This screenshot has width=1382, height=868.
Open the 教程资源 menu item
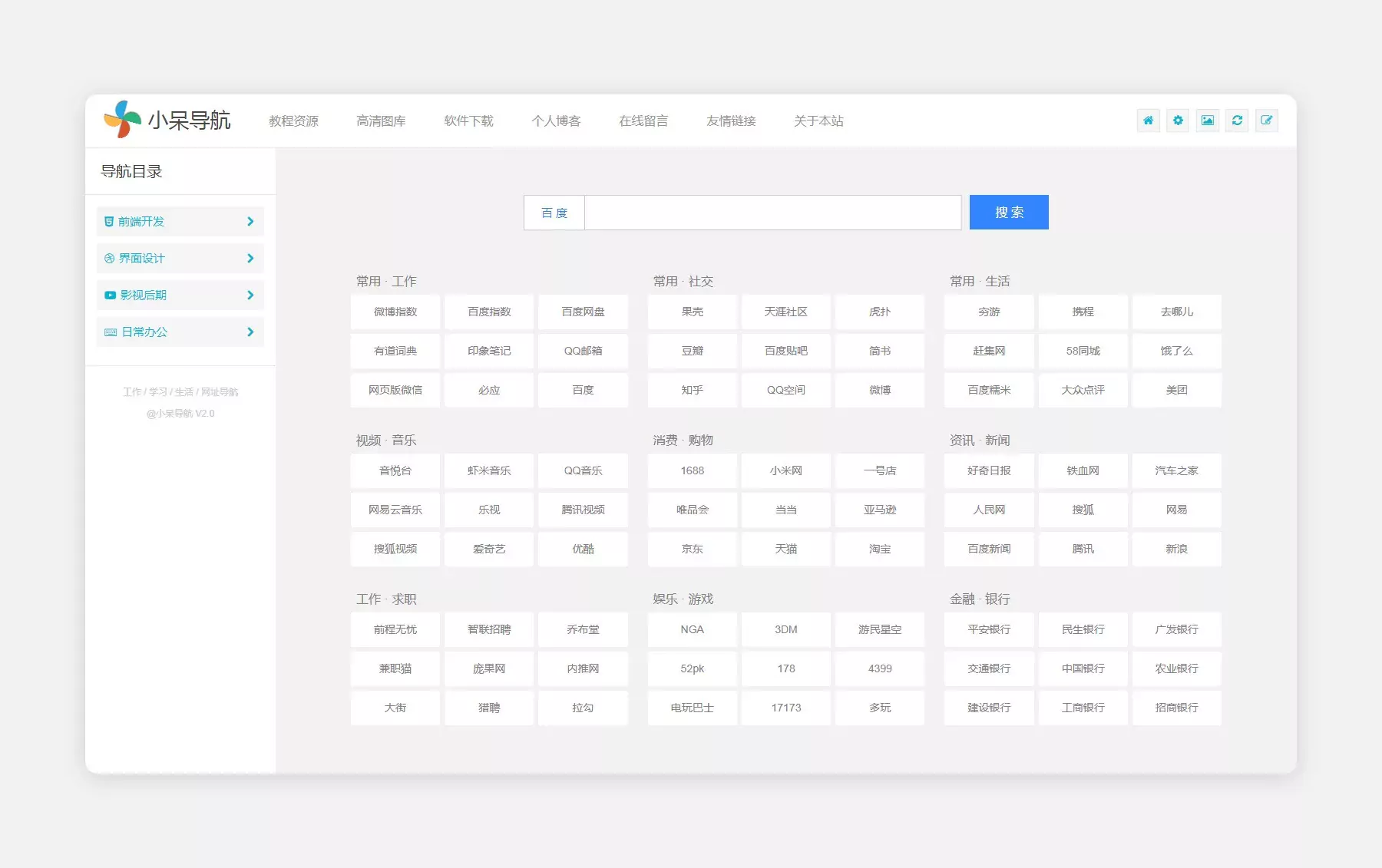pos(293,121)
